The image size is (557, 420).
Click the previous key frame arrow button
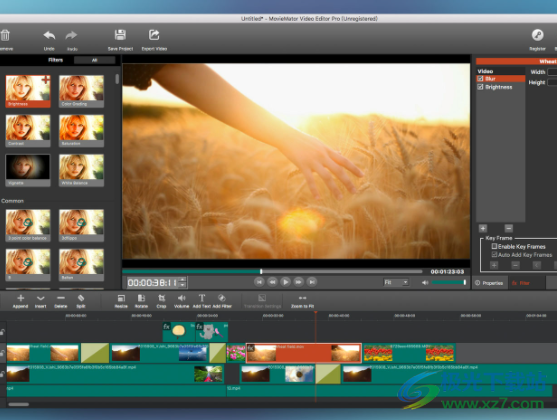click(537, 265)
